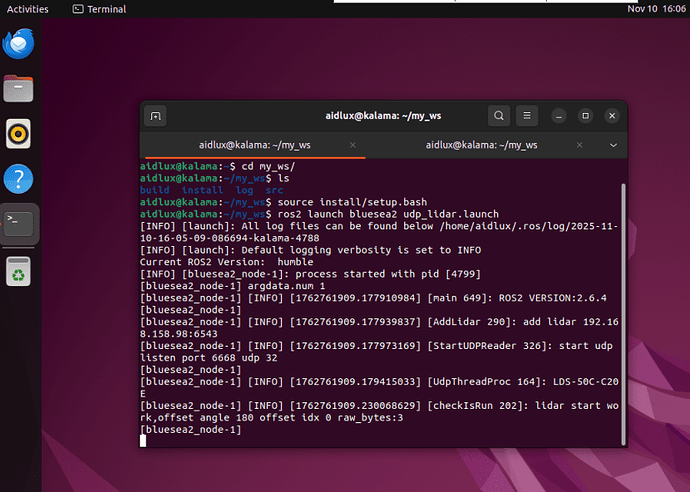This screenshot has height=492, width=690.
Task: Open Rhythmbox music player from dock
Action: tap(19, 133)
